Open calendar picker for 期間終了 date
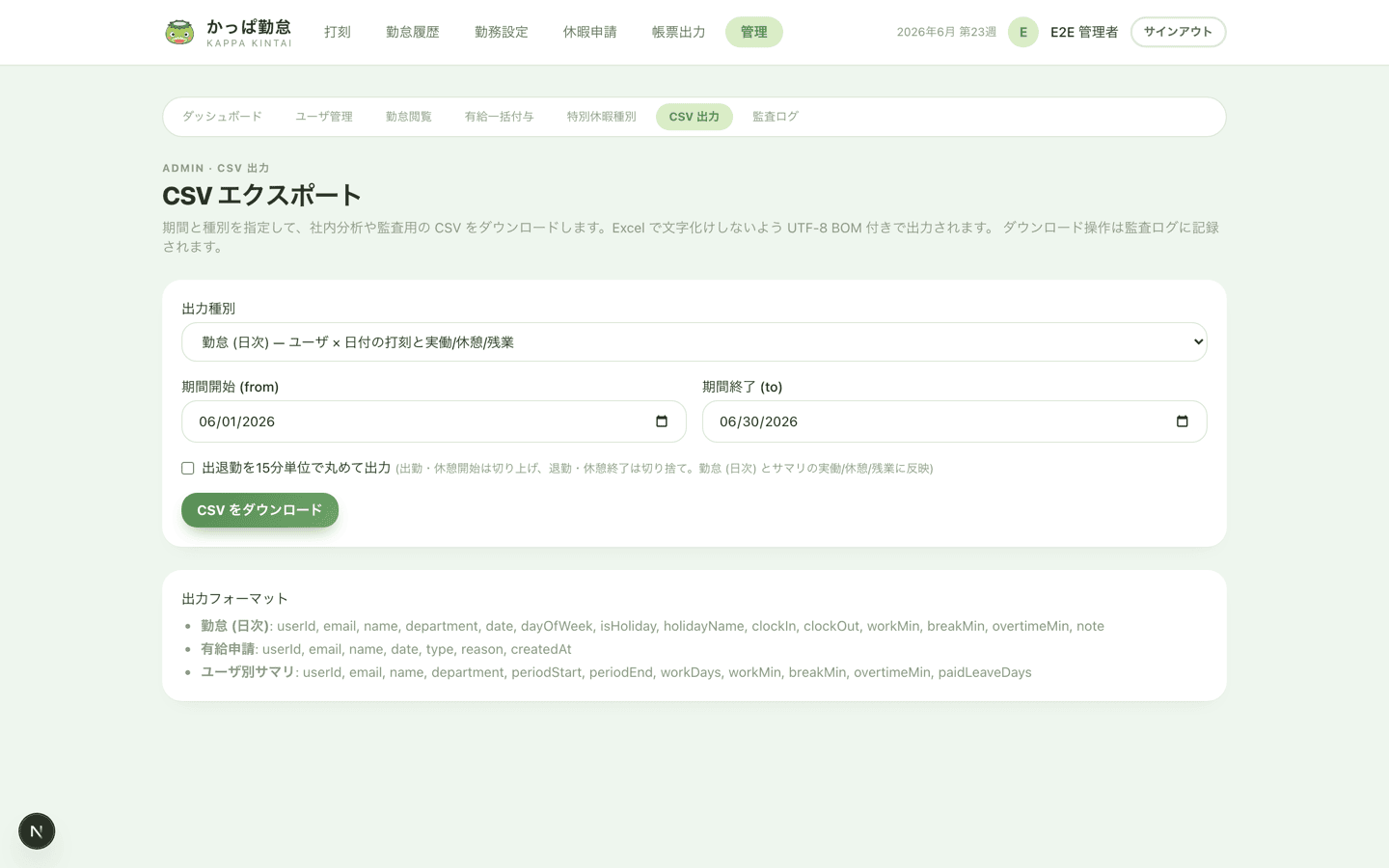The image size is (1389, 868). click(1183, 421)
